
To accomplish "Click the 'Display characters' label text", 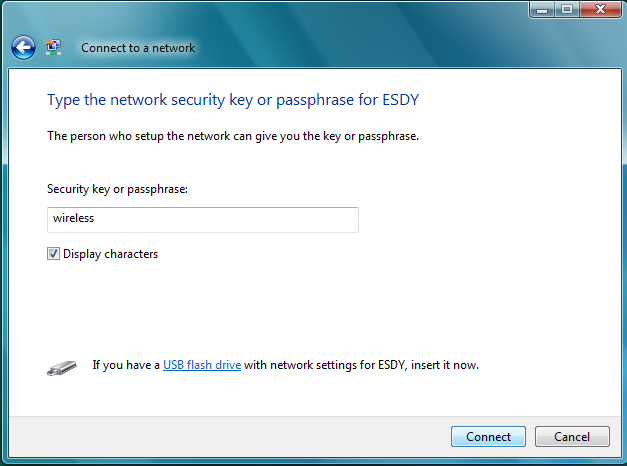I will point(110,254).
